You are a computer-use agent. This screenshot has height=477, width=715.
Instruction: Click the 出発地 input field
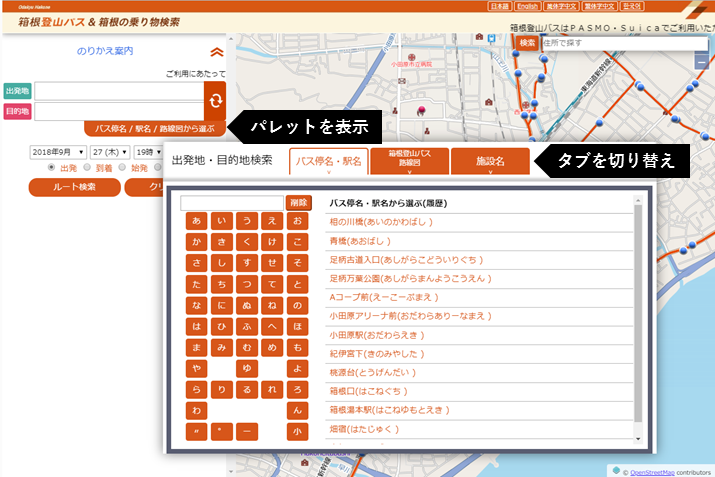coord(118,91)
